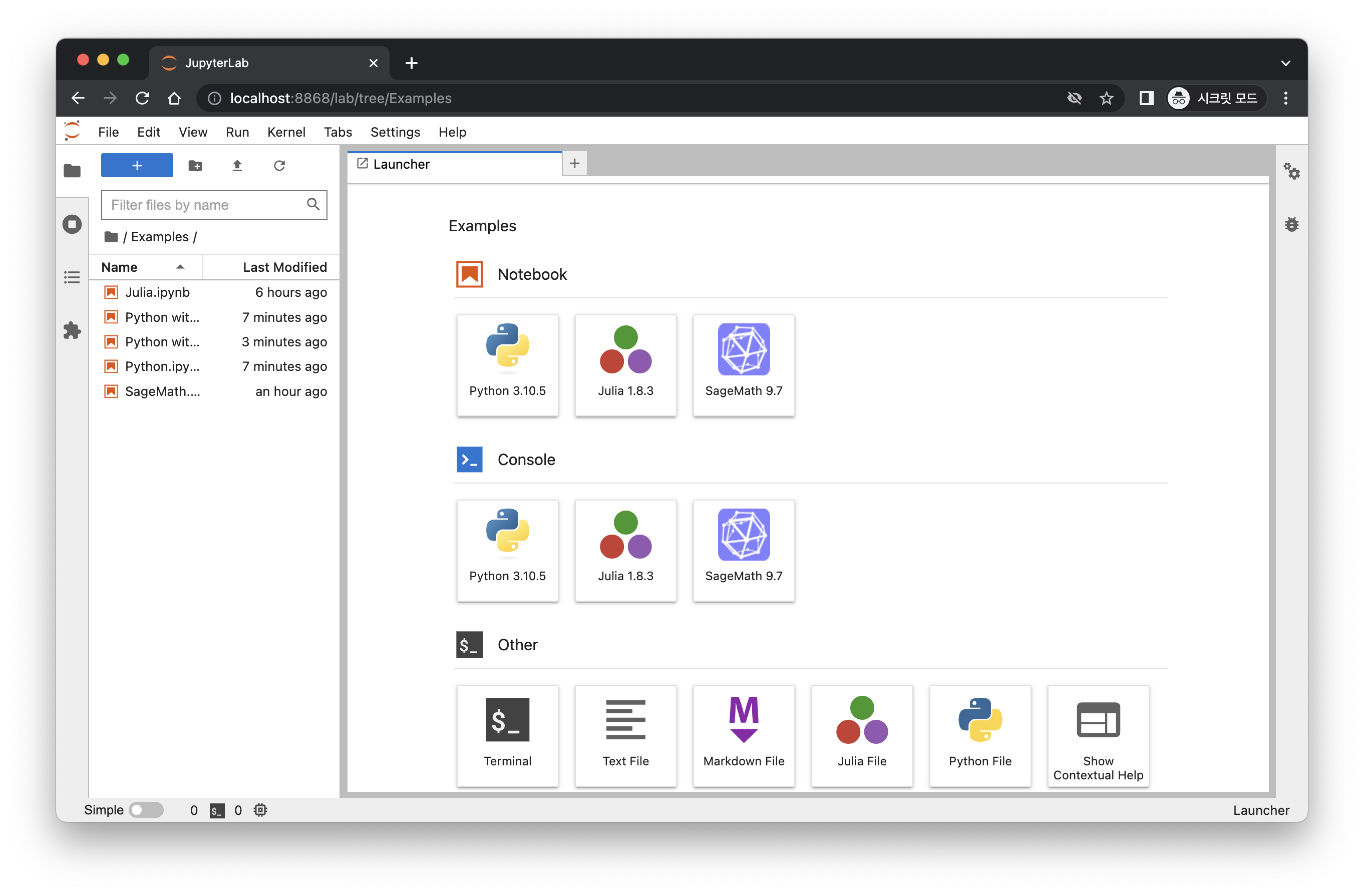
Task: Open the Property Inspector gears icon
Action: [1291, 171]
